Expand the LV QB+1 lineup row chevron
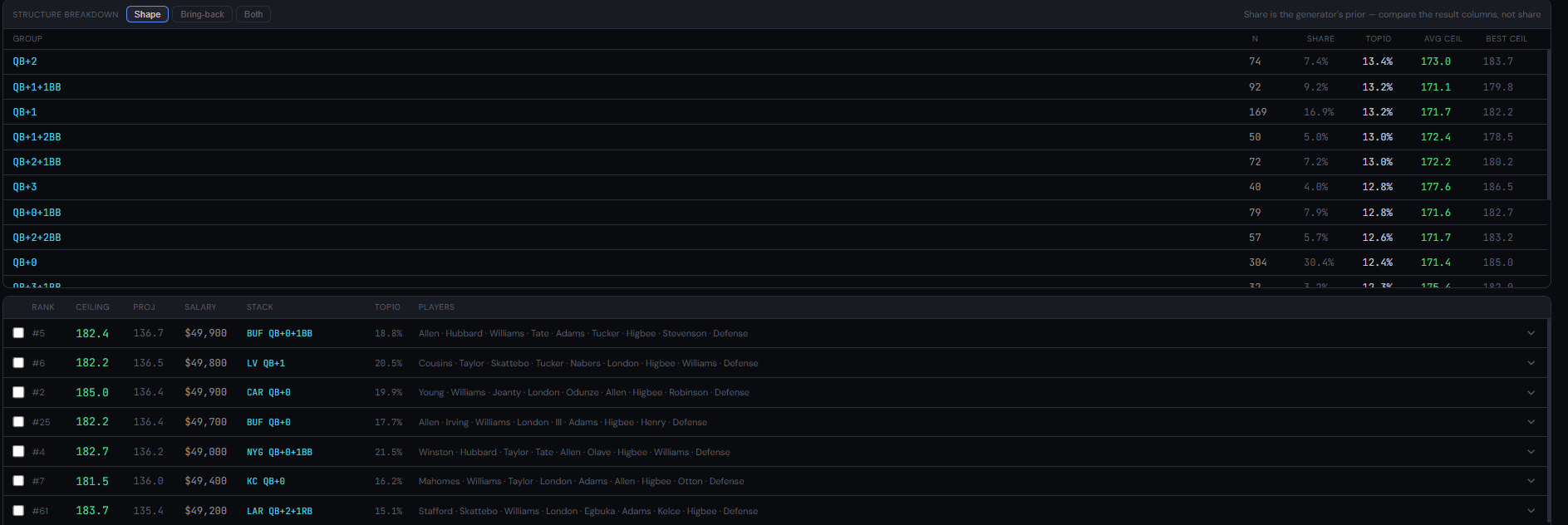The height and width of the screenshot is (525, 1568). point(1531,363)
